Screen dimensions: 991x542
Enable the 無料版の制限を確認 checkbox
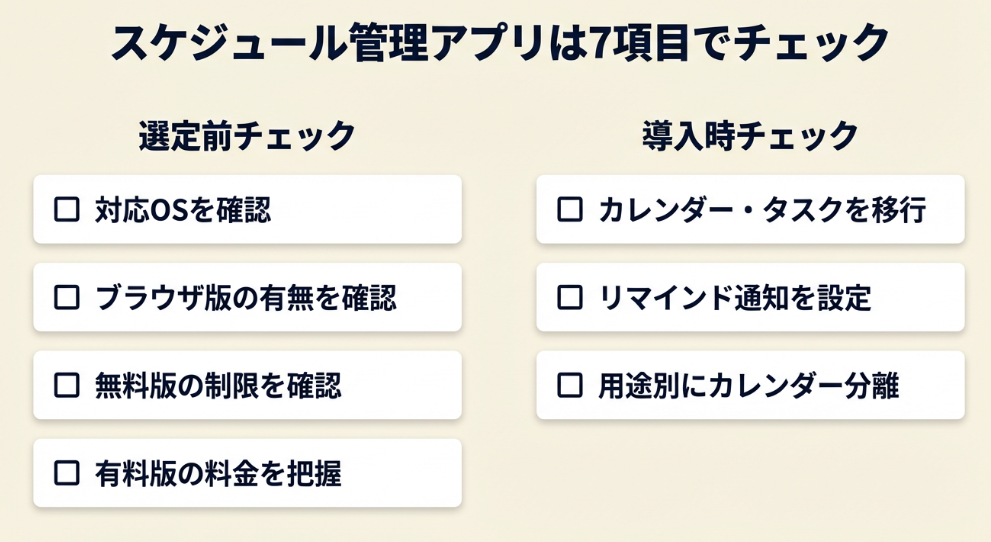click(x=67, y=385)
